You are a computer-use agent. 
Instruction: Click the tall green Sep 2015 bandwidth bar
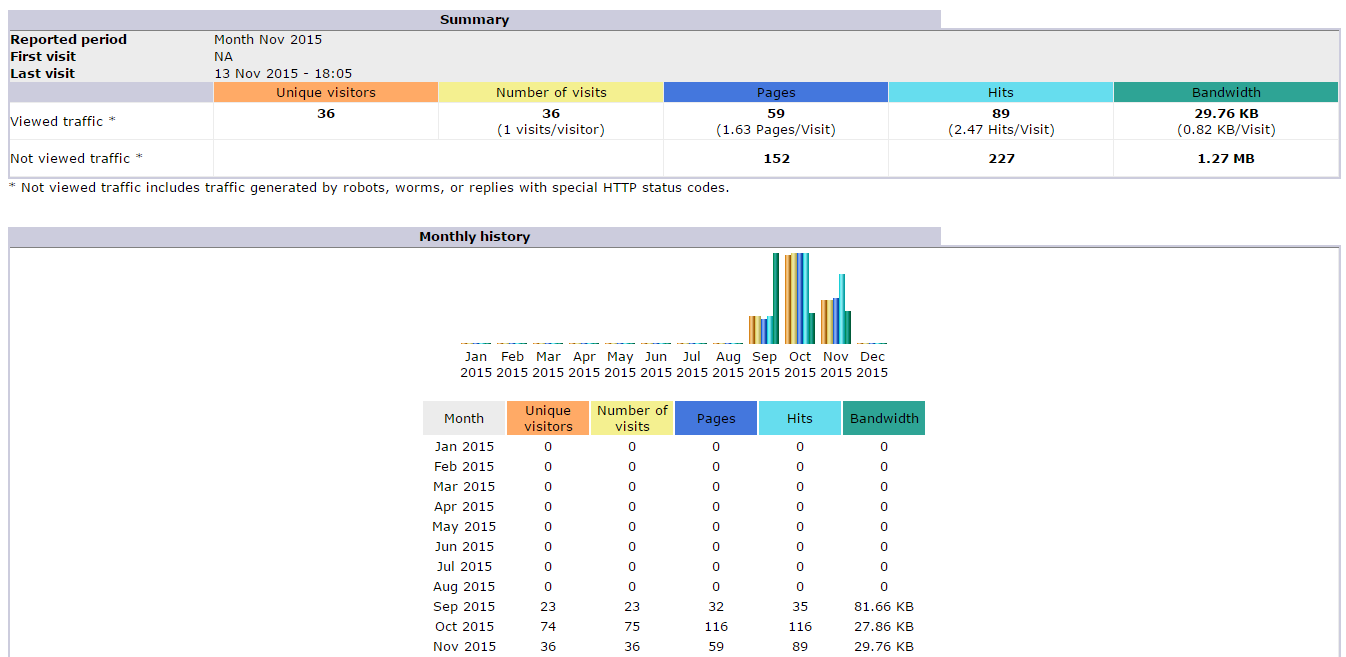[776, 298]
